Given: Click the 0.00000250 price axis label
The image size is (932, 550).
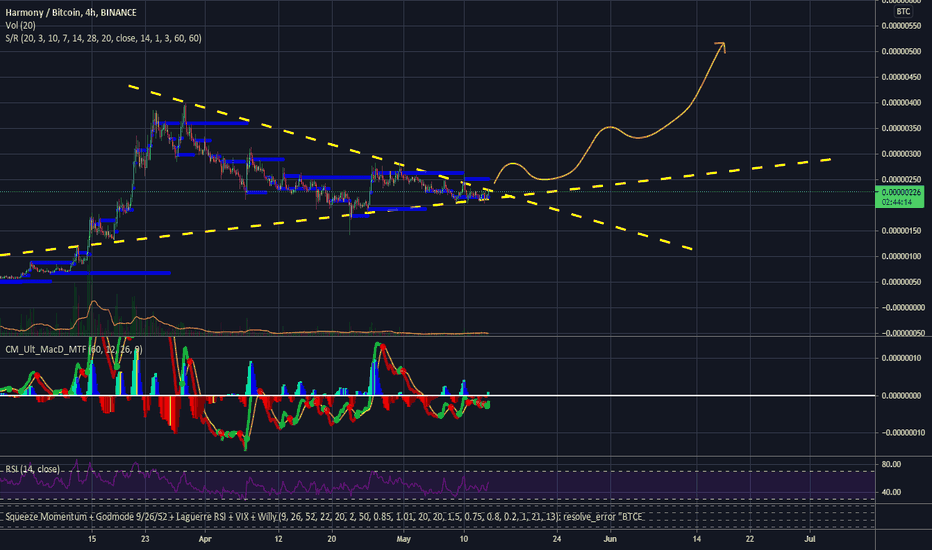Looking at the screenshot, I should 901,179.
